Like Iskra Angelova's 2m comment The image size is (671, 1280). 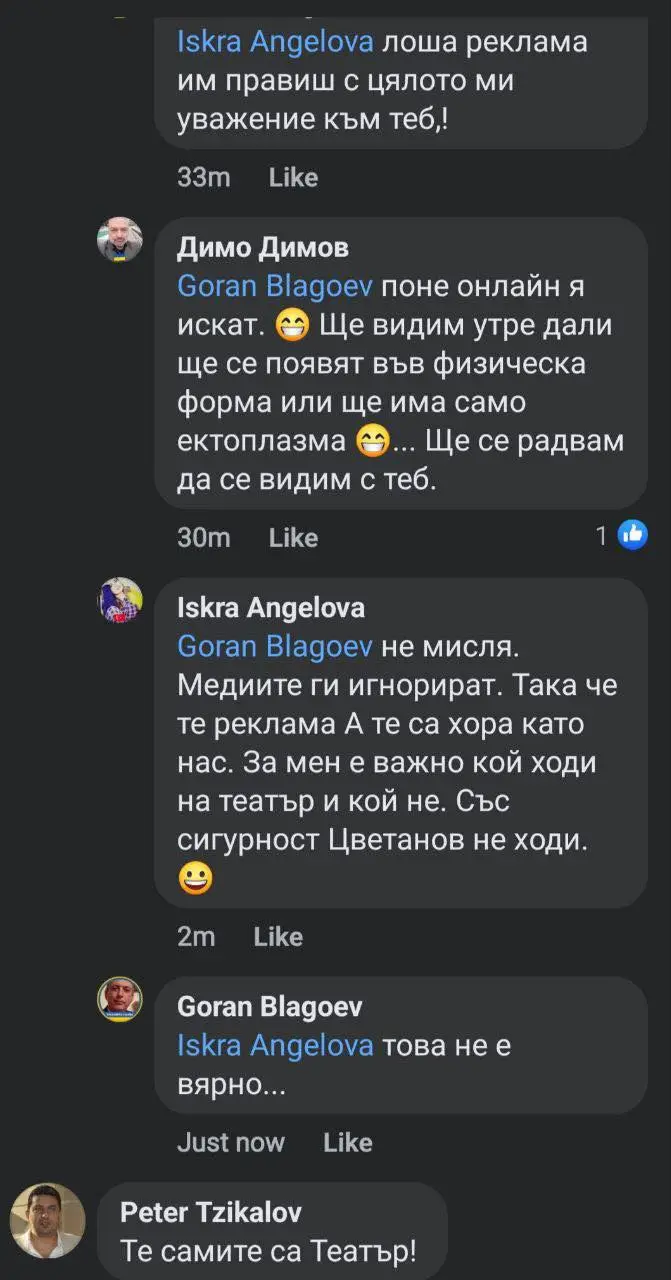pos(278,937)
